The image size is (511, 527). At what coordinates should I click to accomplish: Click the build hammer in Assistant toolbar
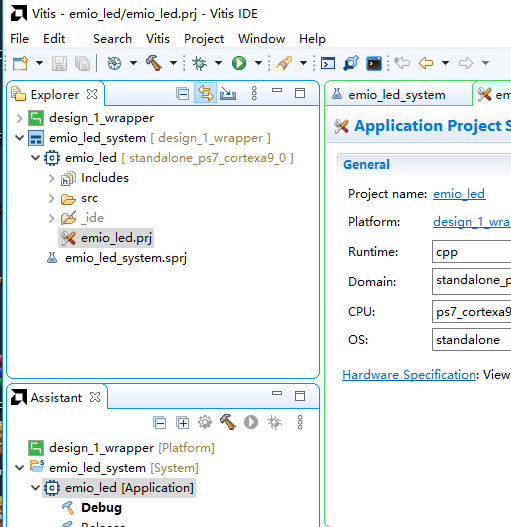[x=228, y=422]
